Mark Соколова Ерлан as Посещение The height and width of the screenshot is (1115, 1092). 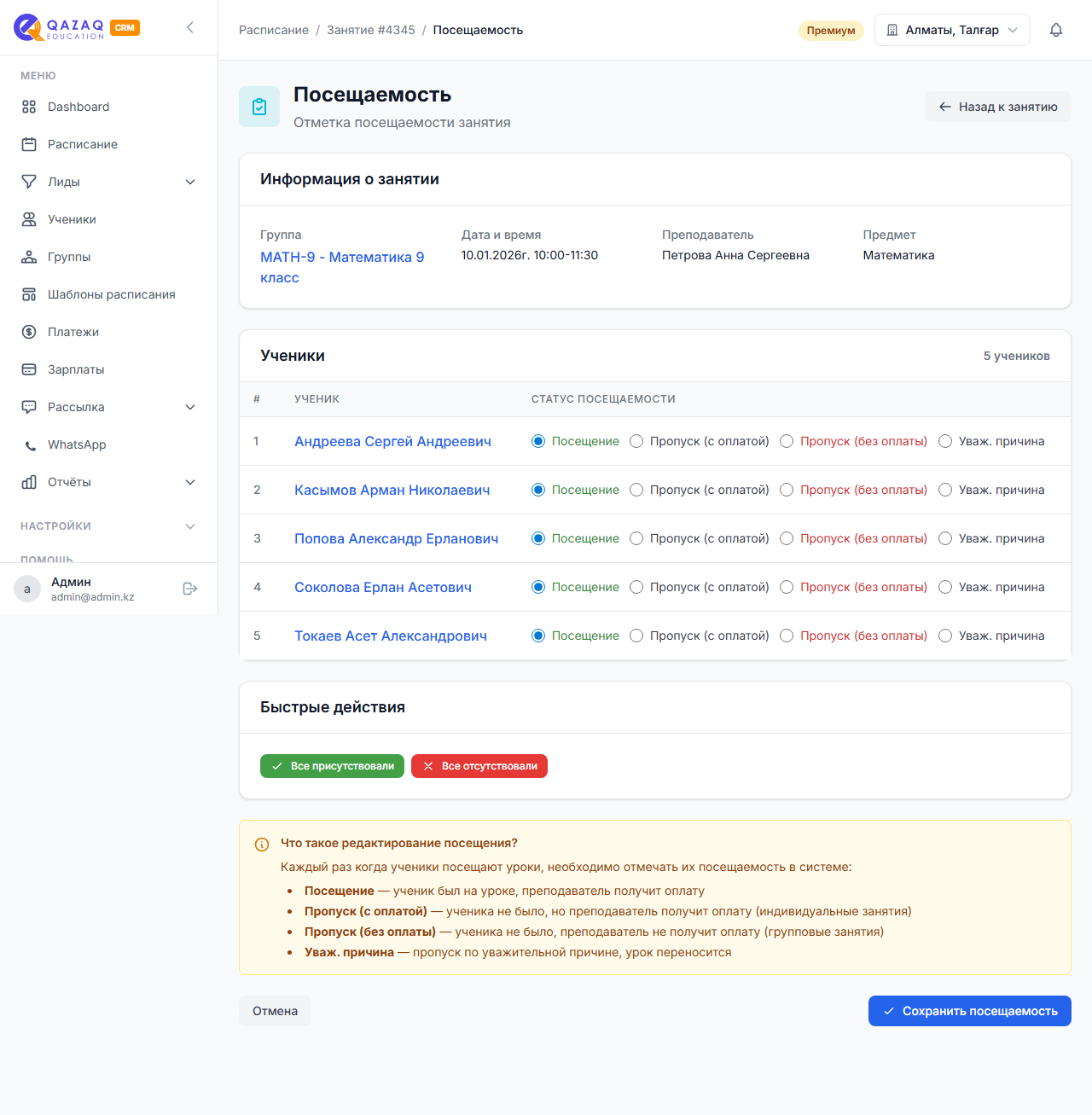coord(538,587)
